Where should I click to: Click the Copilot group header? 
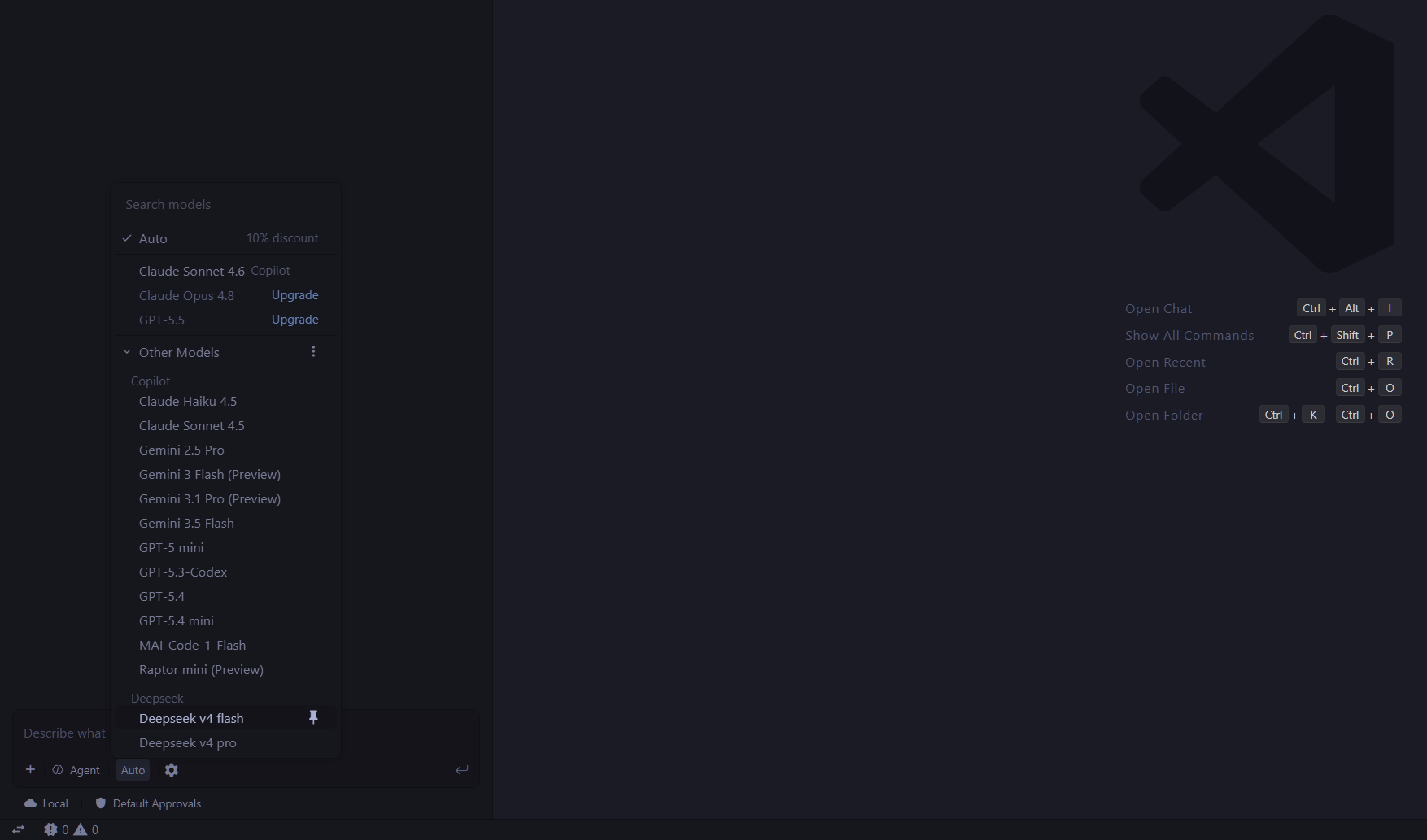pos(151,381)
